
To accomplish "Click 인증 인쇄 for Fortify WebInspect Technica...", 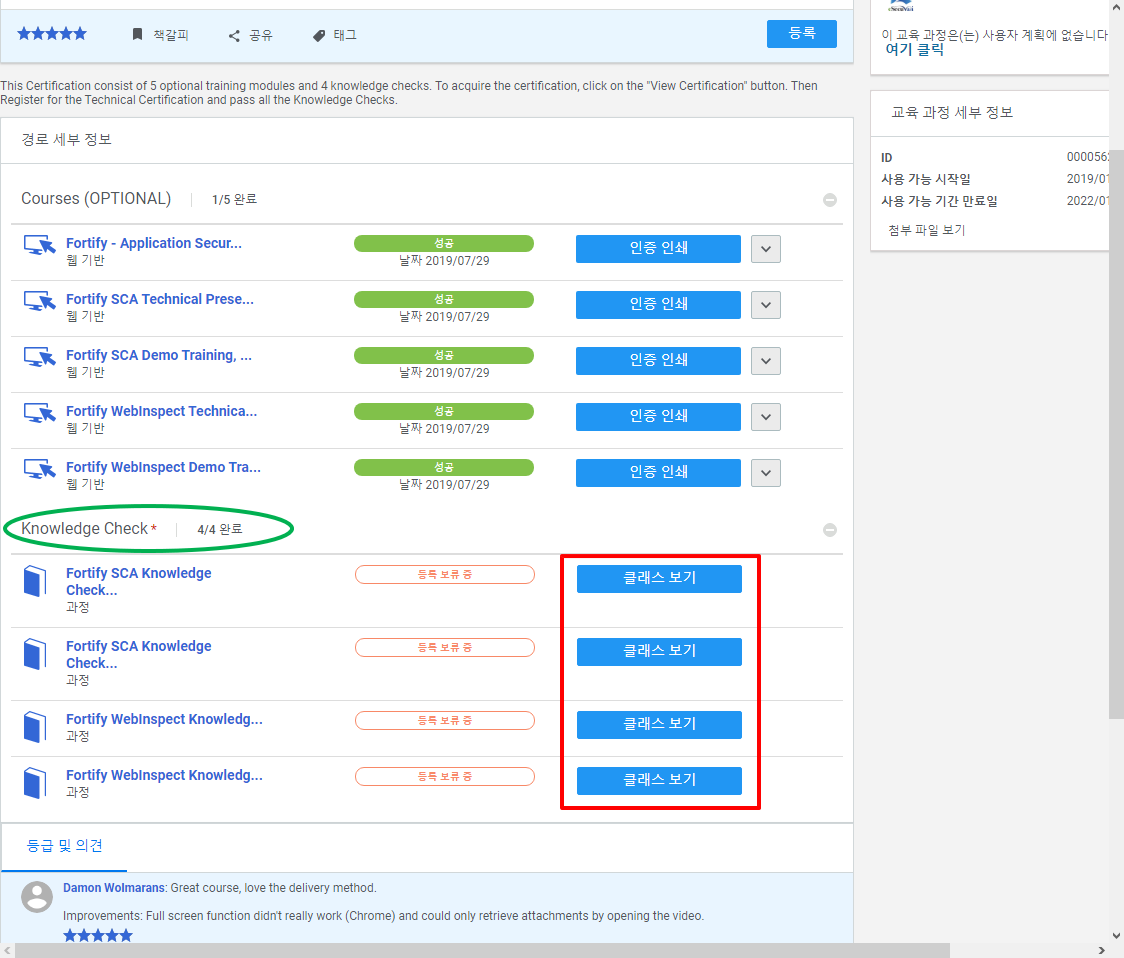I will (x=658, y=417).
